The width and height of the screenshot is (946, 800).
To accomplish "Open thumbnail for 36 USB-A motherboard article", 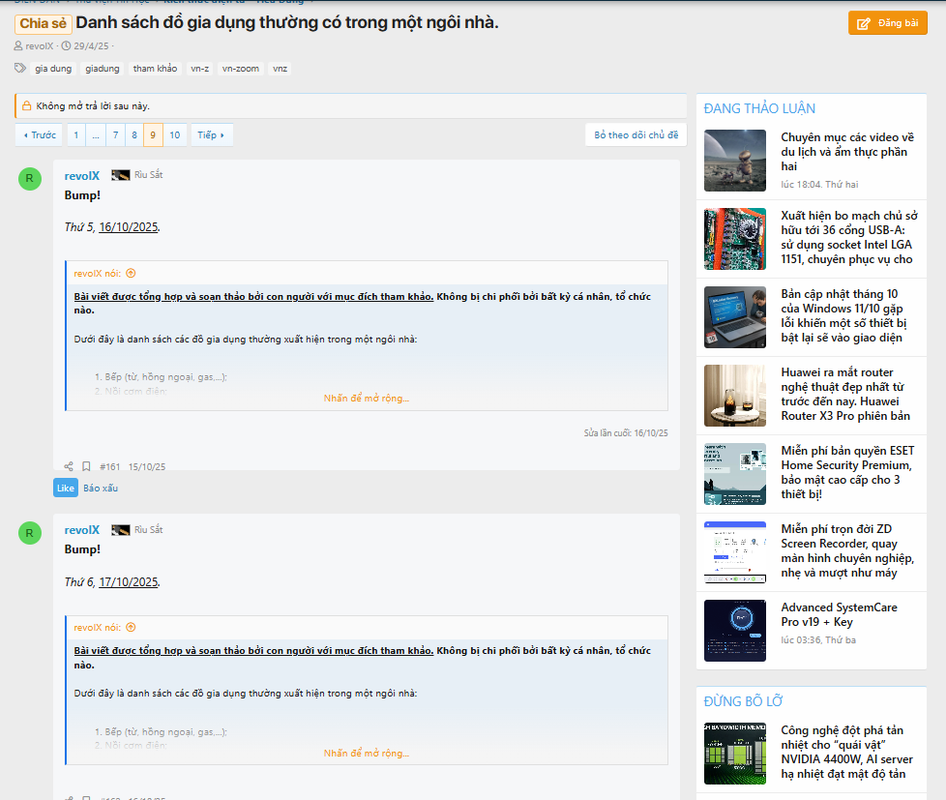I will click(x=735, y=239).
